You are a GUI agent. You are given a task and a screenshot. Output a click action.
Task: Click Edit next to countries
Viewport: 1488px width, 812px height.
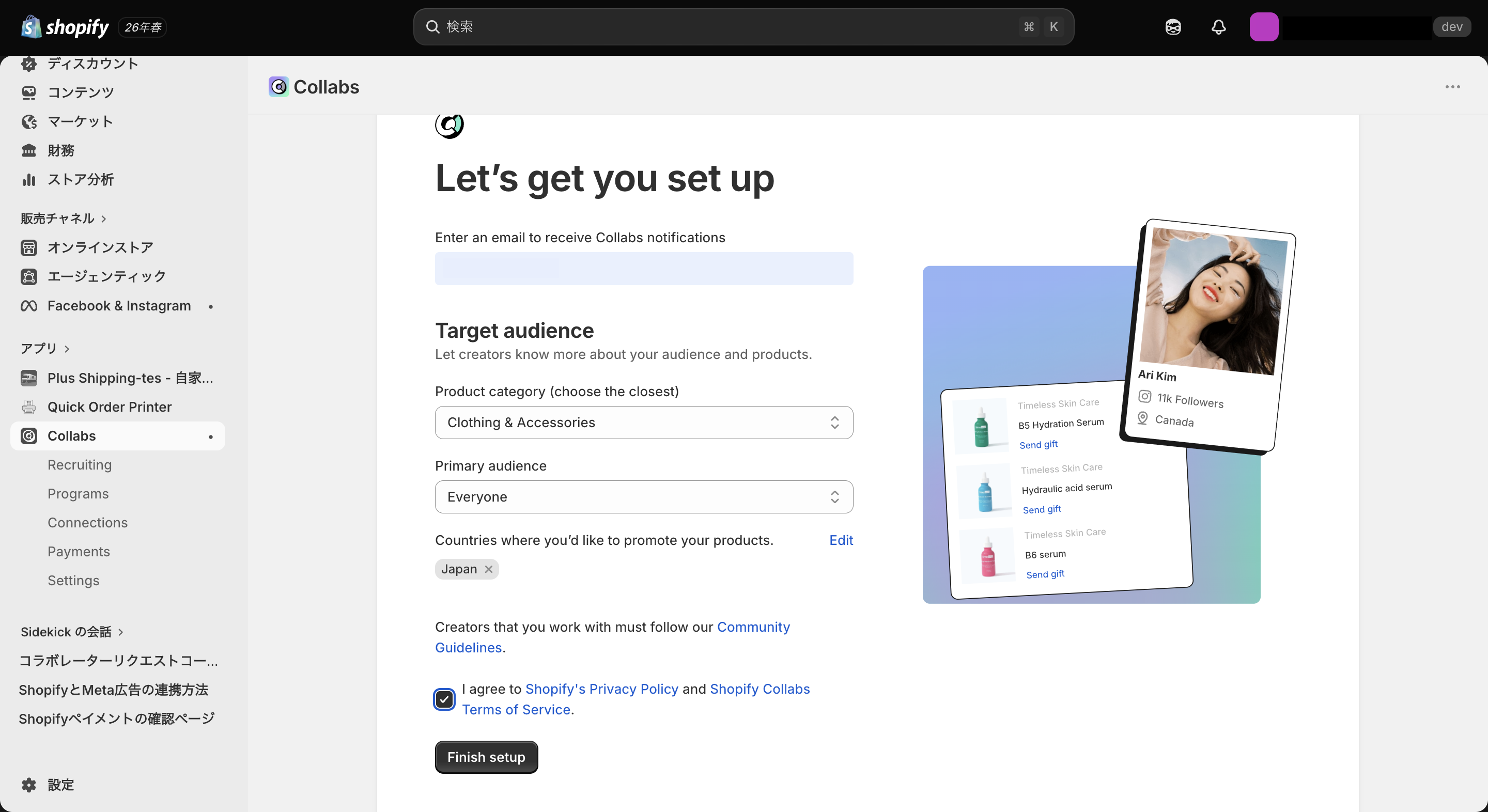tap(841, 540)
